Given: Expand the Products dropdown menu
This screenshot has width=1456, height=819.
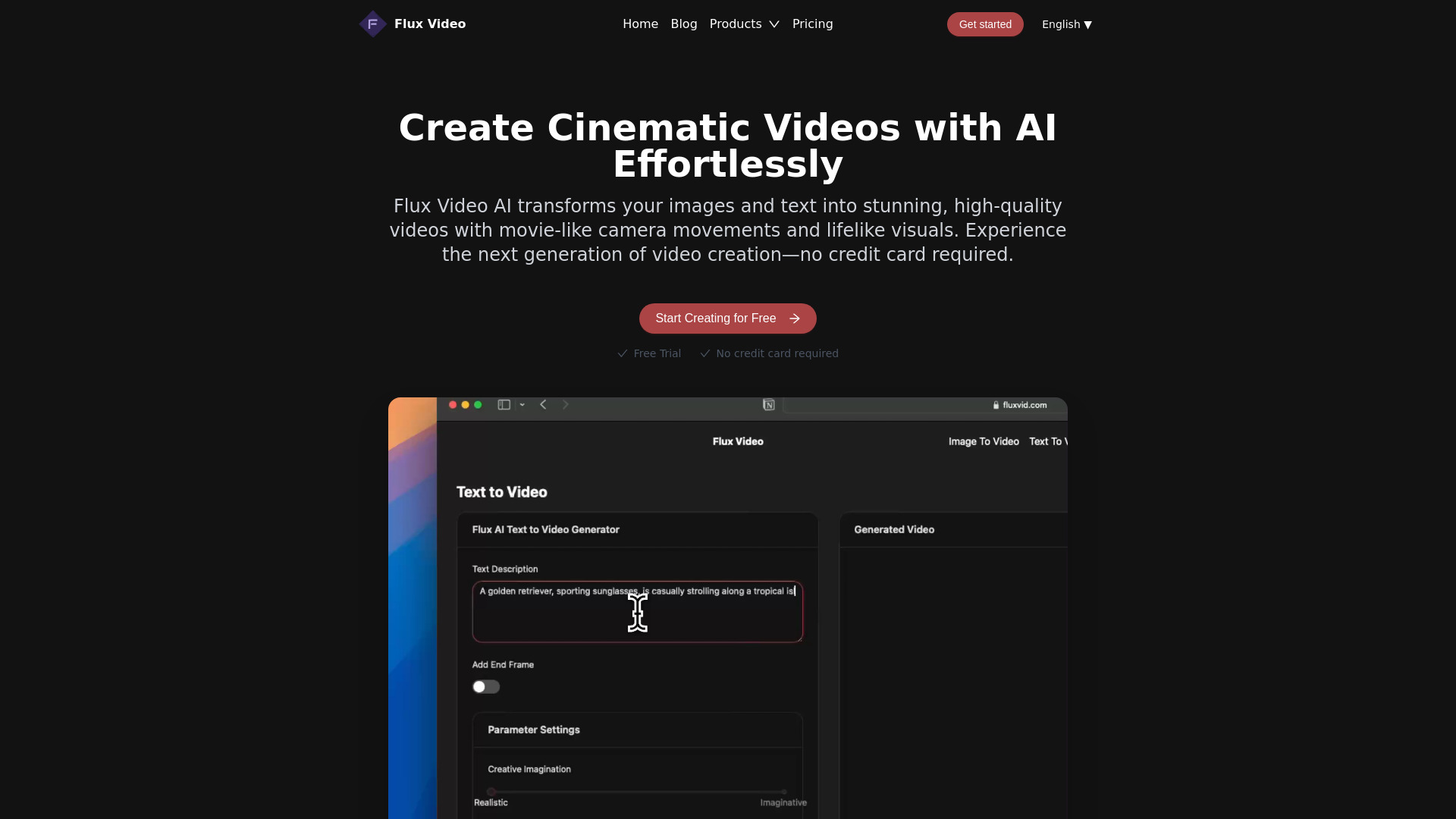Looking at the screenshot, I should [744, 24].
